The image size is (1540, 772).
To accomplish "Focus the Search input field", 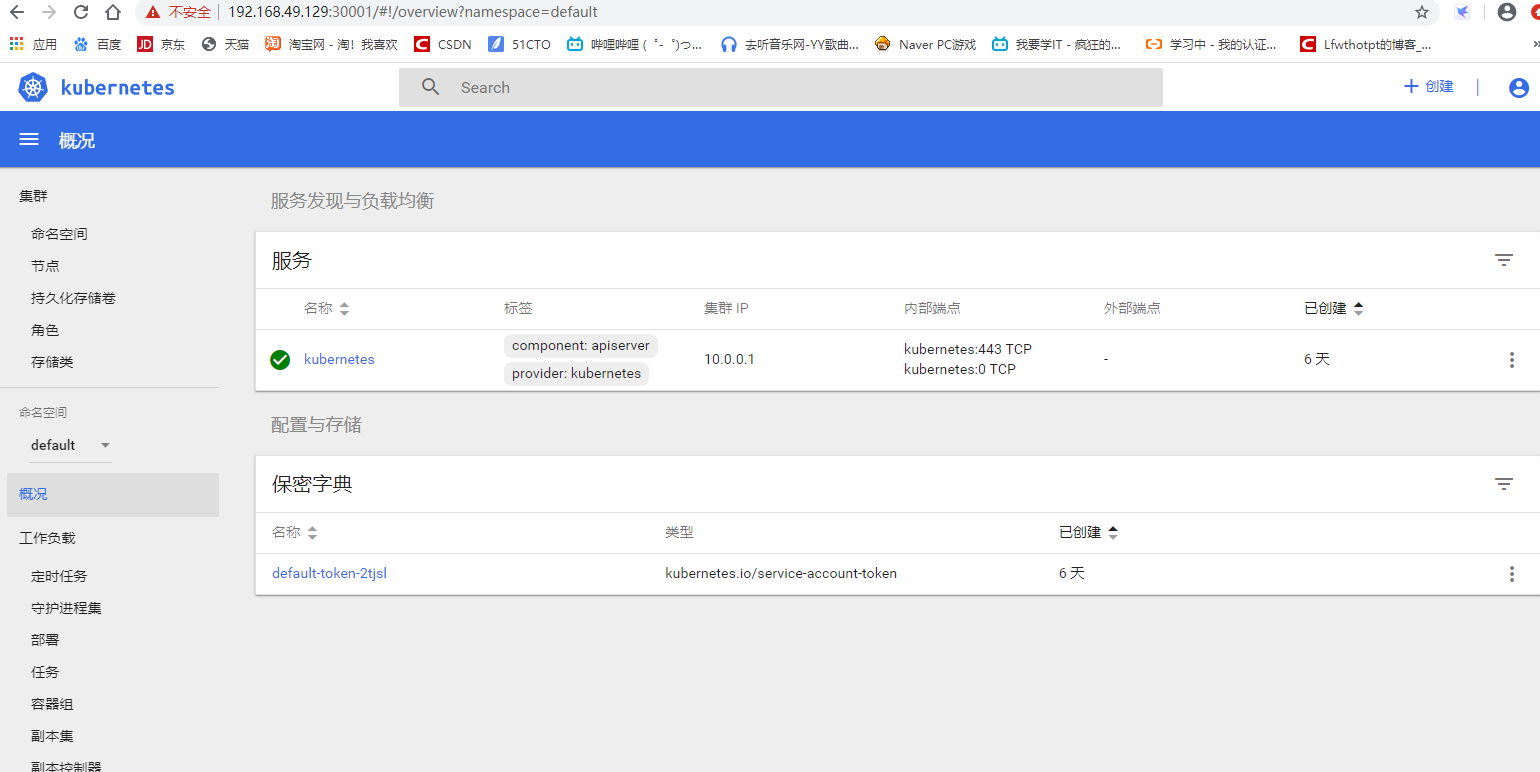I will [x=781, y=88].
